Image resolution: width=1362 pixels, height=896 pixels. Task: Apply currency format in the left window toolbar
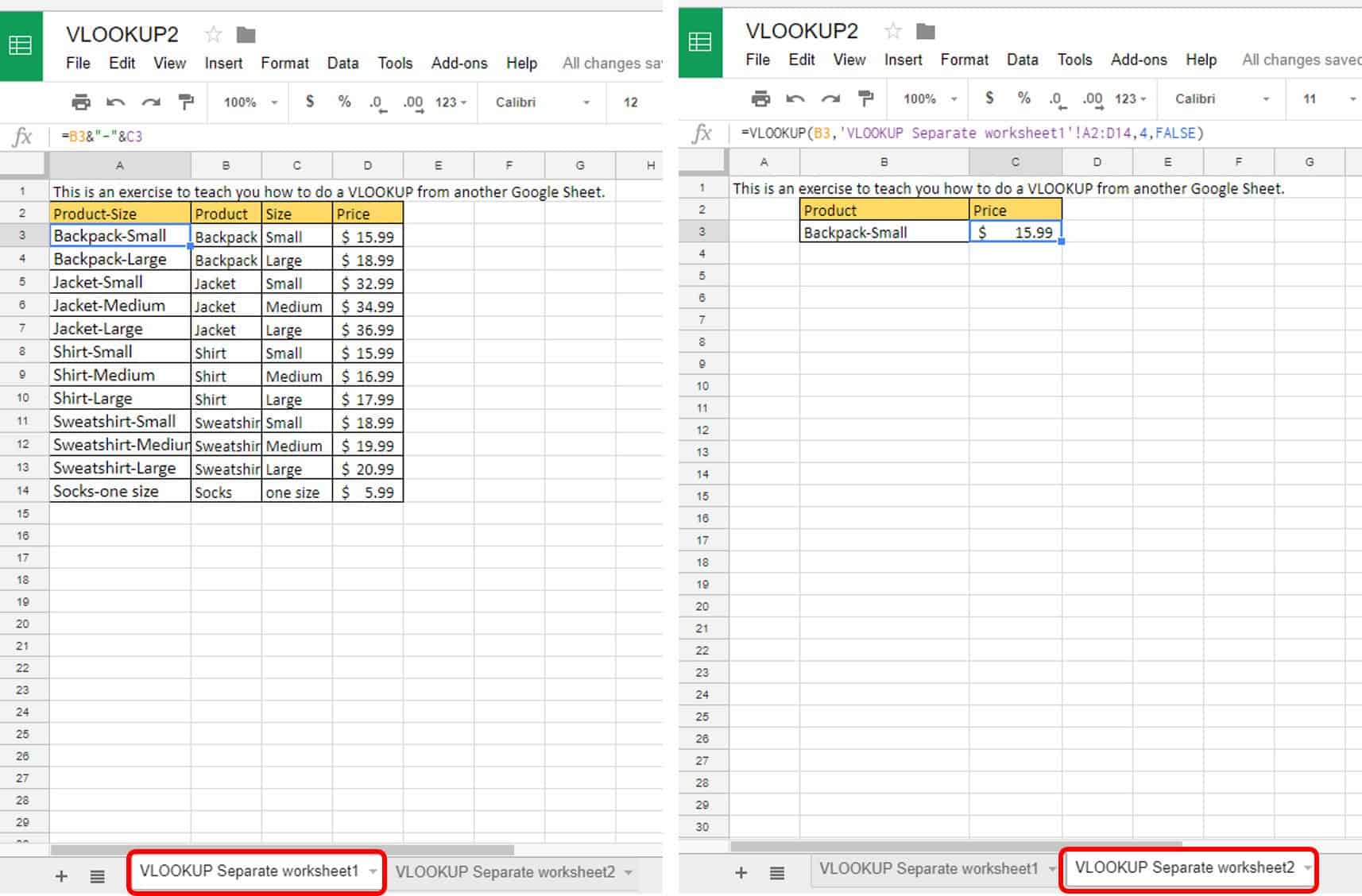click(x=310, y=102)
